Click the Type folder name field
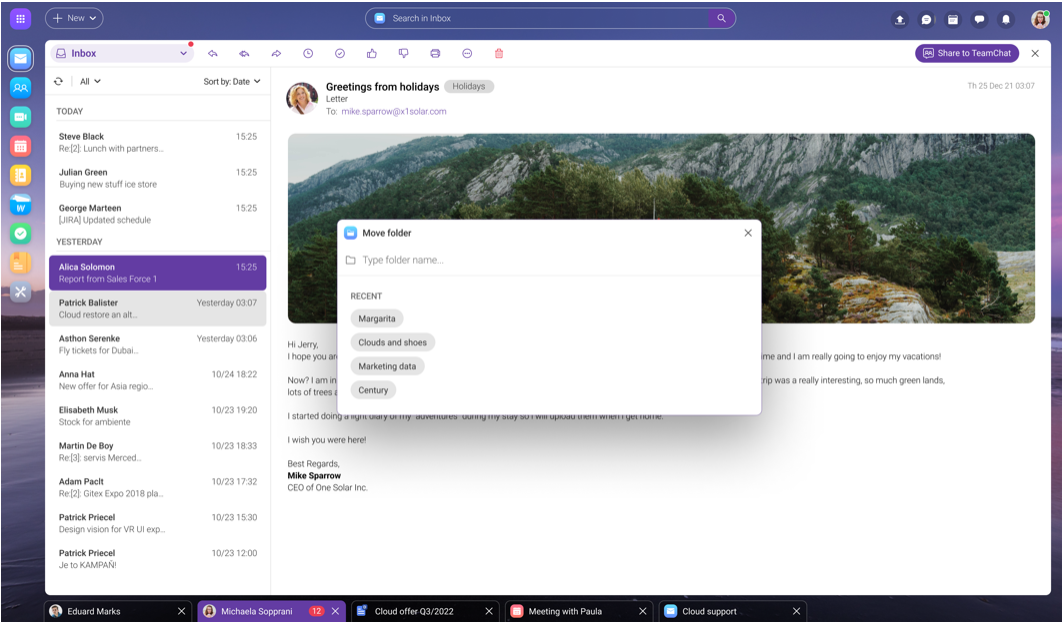This screenshot has width=1062, height=623. coord(549,260)
